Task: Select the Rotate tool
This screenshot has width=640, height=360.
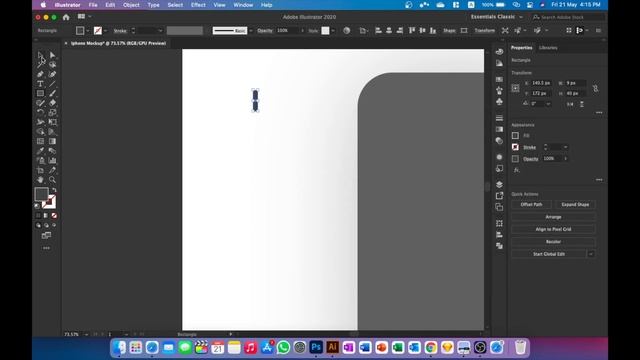Action: click(x=40, y=112)
